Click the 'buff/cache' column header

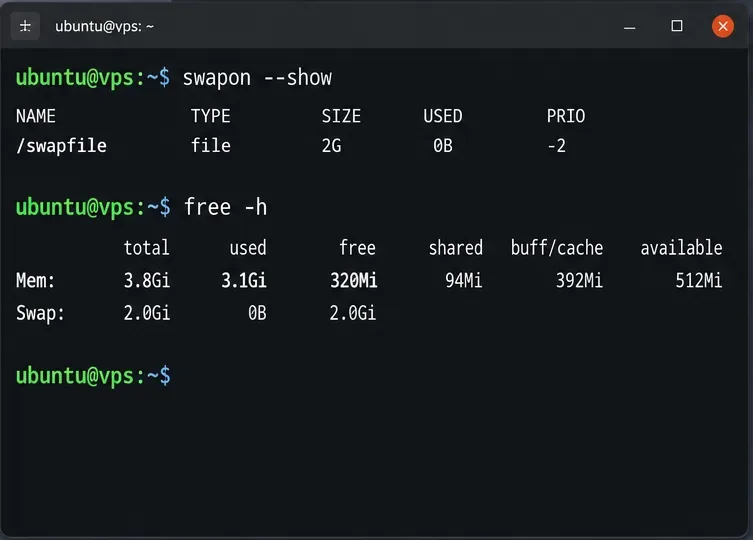557,248
